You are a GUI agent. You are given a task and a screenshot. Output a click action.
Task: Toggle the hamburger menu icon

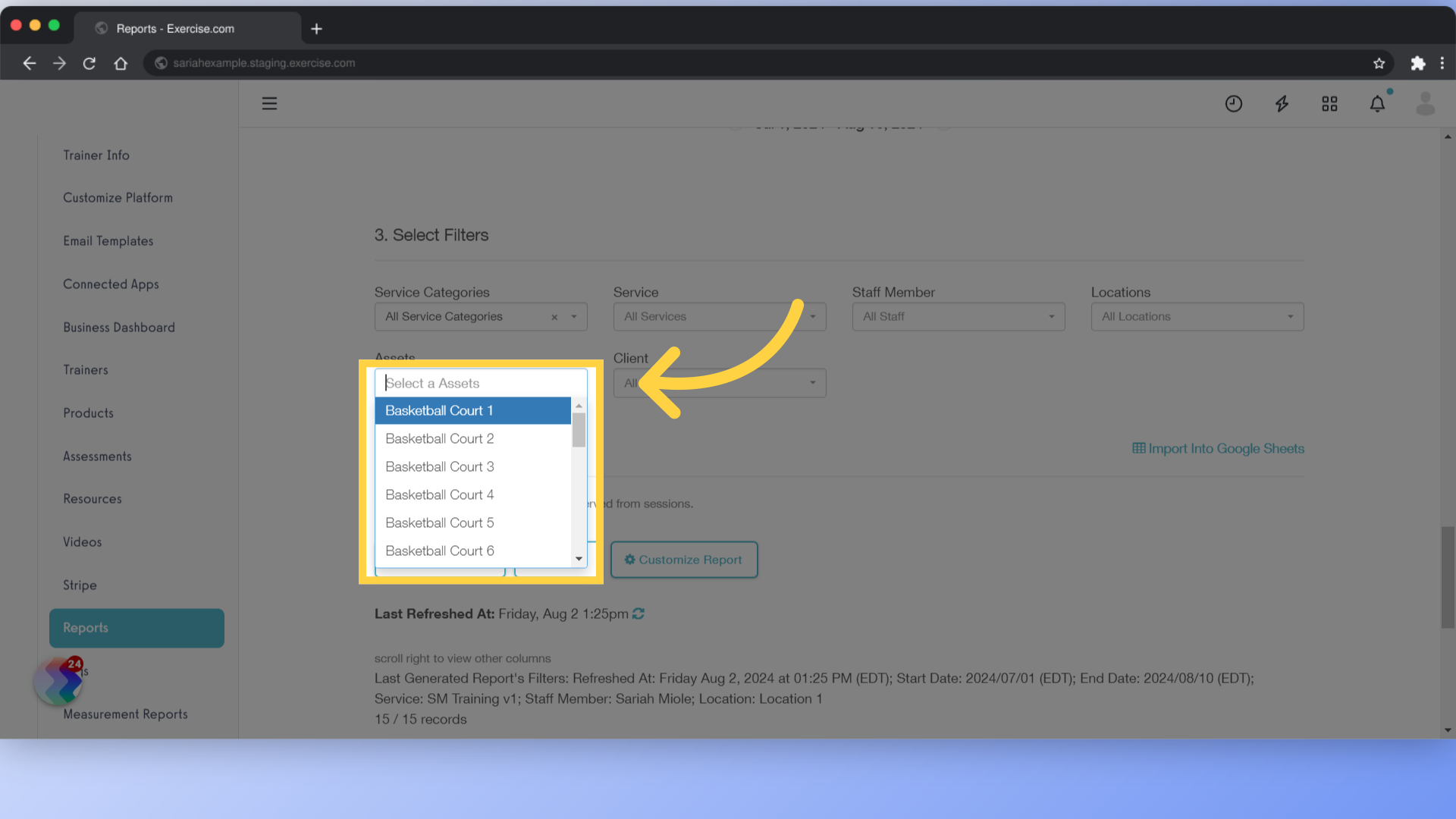click(270, 103)
